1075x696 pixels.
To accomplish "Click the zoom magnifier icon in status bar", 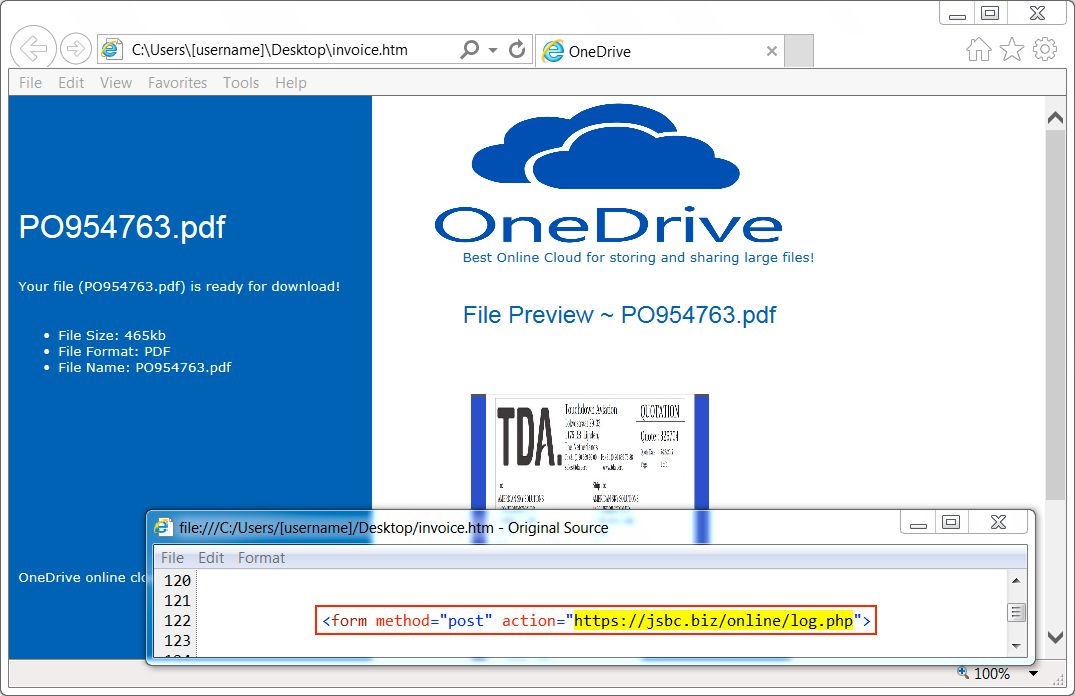I will 963,673.
